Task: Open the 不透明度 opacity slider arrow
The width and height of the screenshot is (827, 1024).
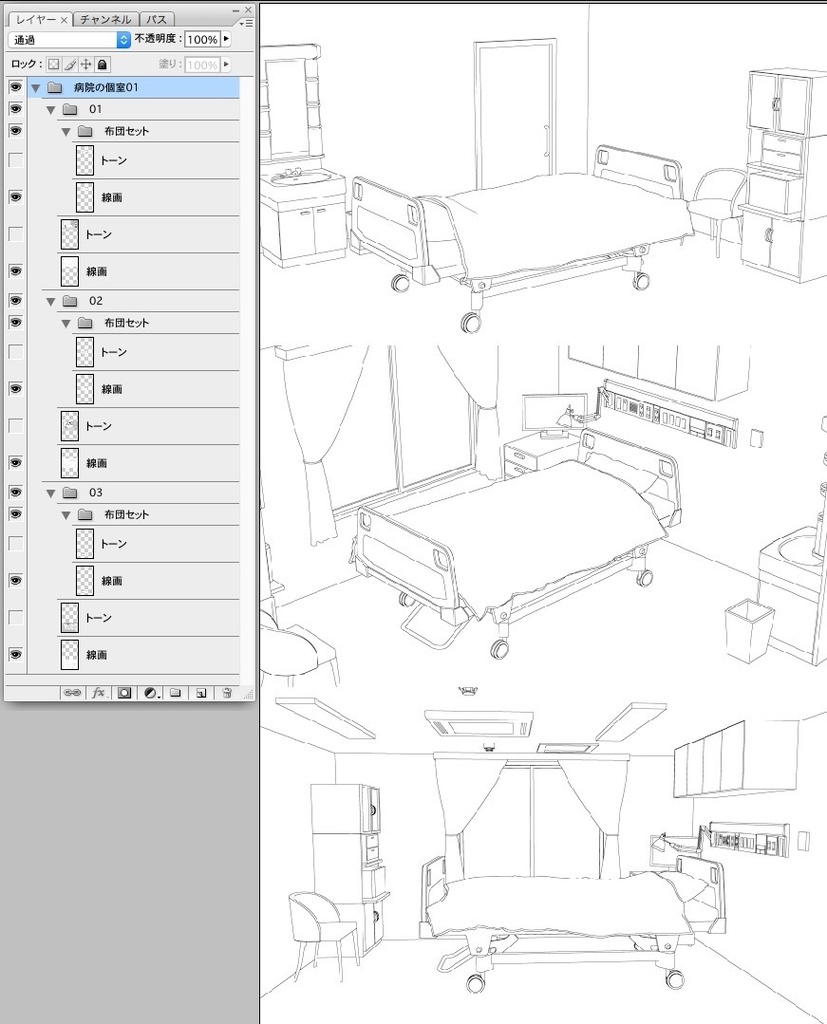Action: tap(227, 41)
